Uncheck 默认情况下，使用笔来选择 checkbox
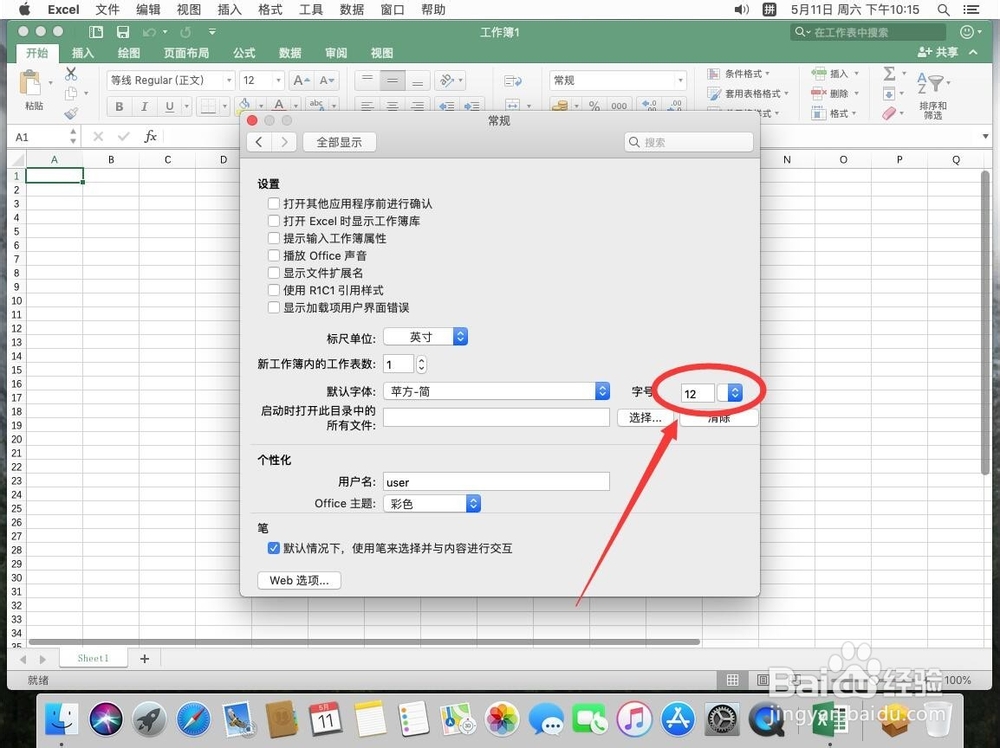Screen dimensions: 1000x748 click(x=274, y=548)
